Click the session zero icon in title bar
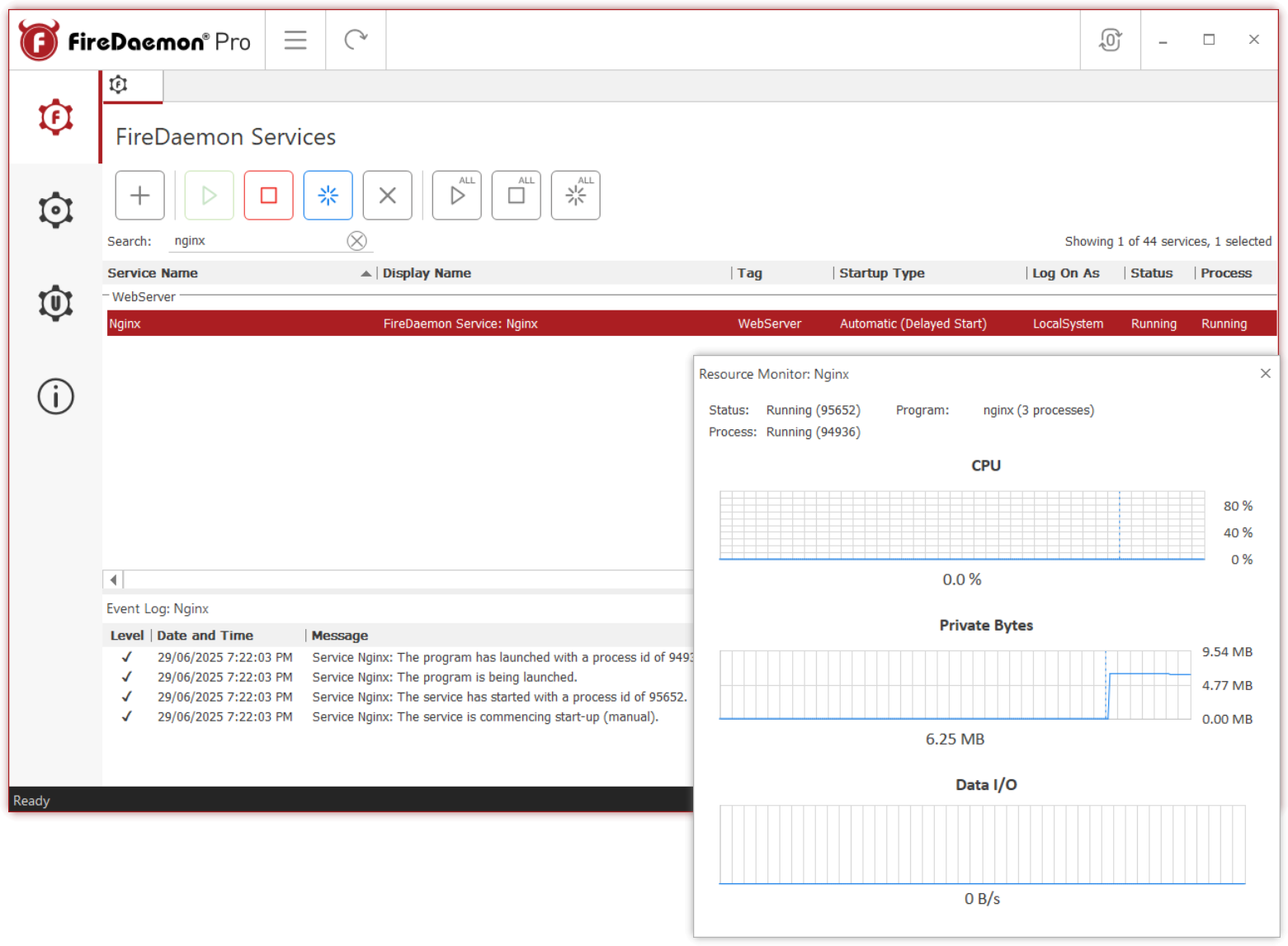1288x946 pixels. click(1111, 40)
